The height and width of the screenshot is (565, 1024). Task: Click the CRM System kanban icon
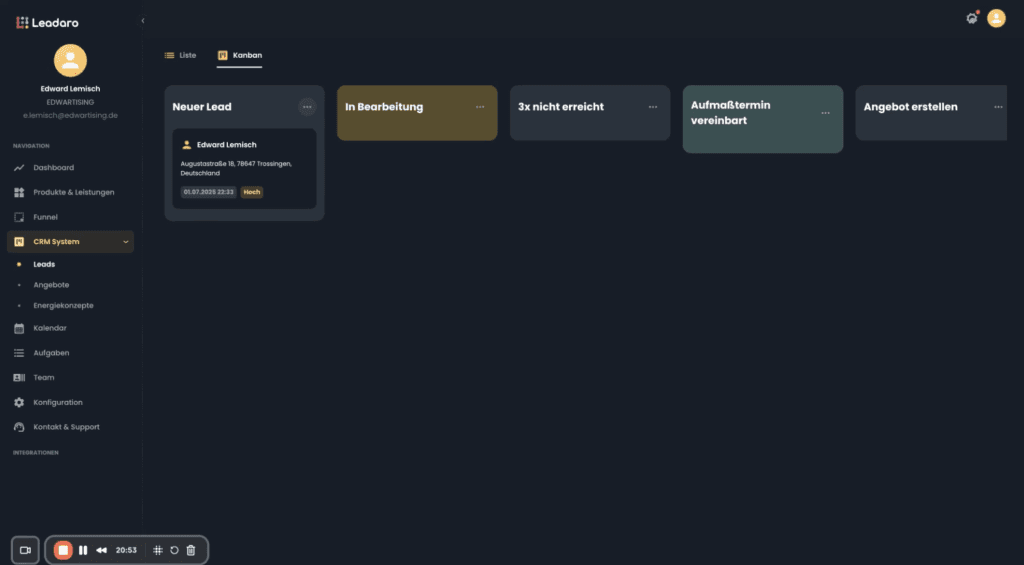click(19, 242)
